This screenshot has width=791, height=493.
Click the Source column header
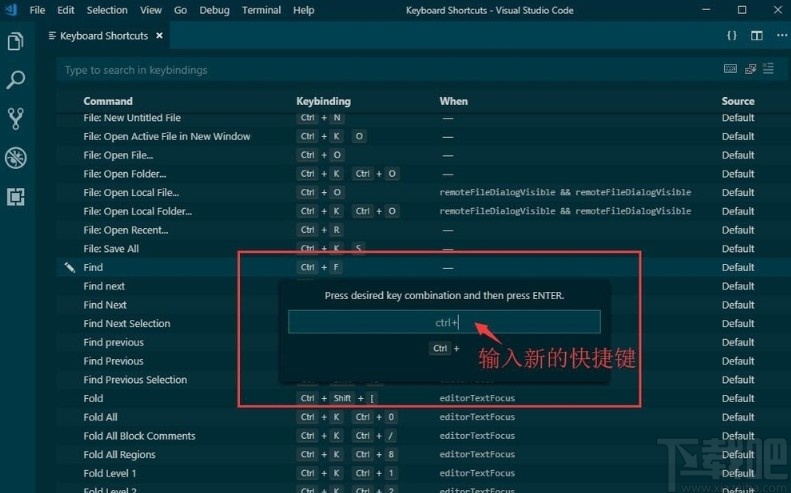click(x=738, y=101)
